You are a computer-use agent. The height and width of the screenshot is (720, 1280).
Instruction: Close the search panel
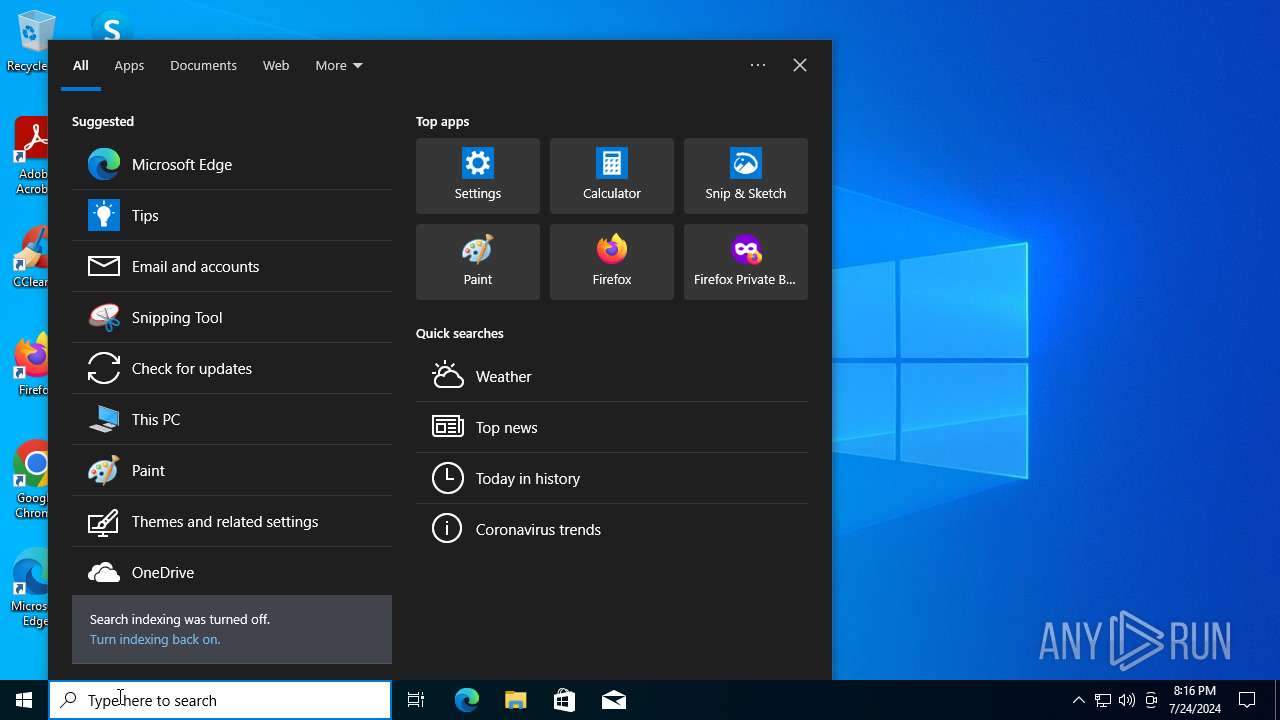click(800, 65)
